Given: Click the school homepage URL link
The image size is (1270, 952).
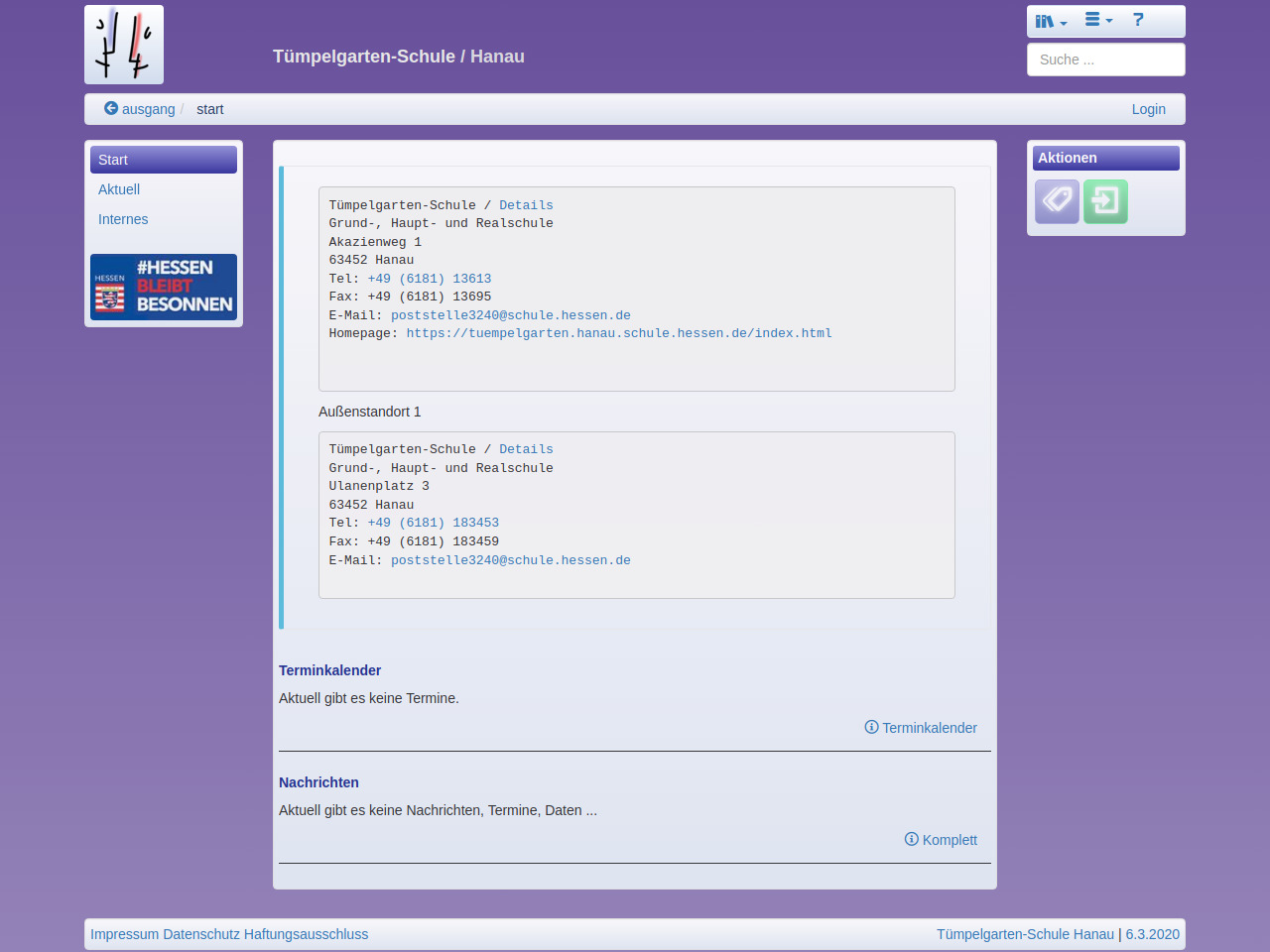Looking at the screenshot, I should click(x=618, y=333).
